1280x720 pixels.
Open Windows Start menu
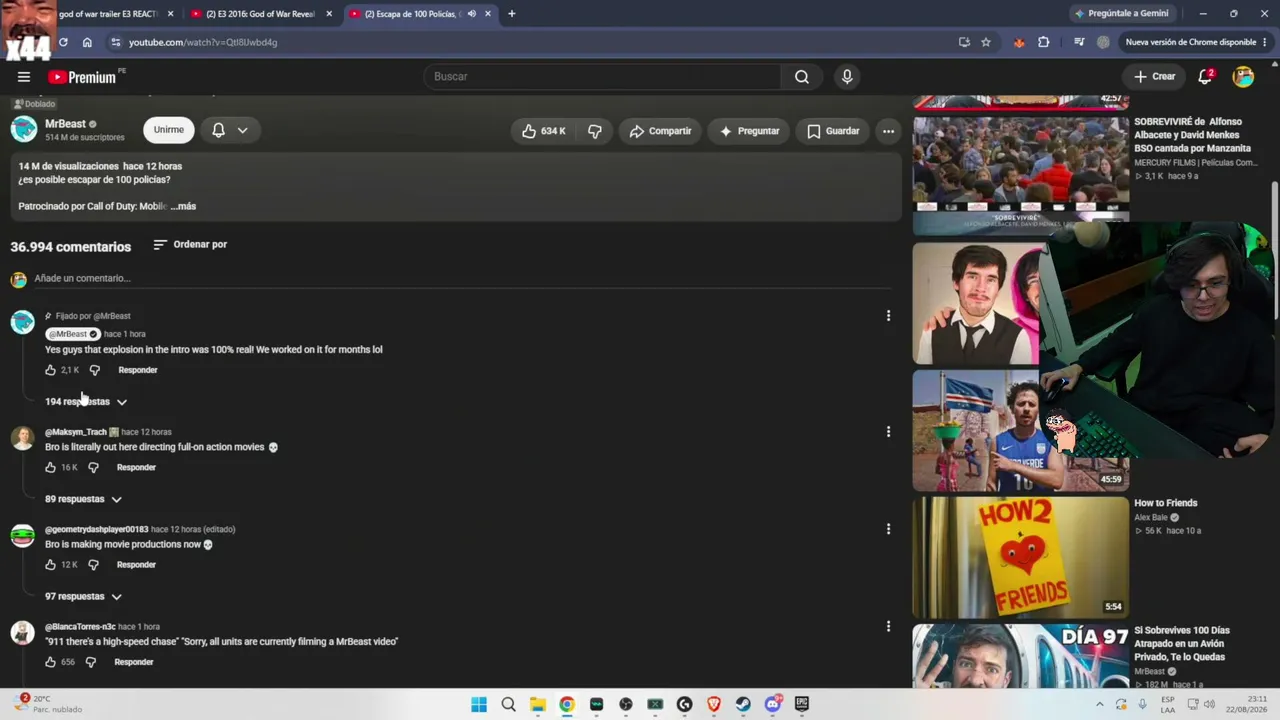pos(479,704)
